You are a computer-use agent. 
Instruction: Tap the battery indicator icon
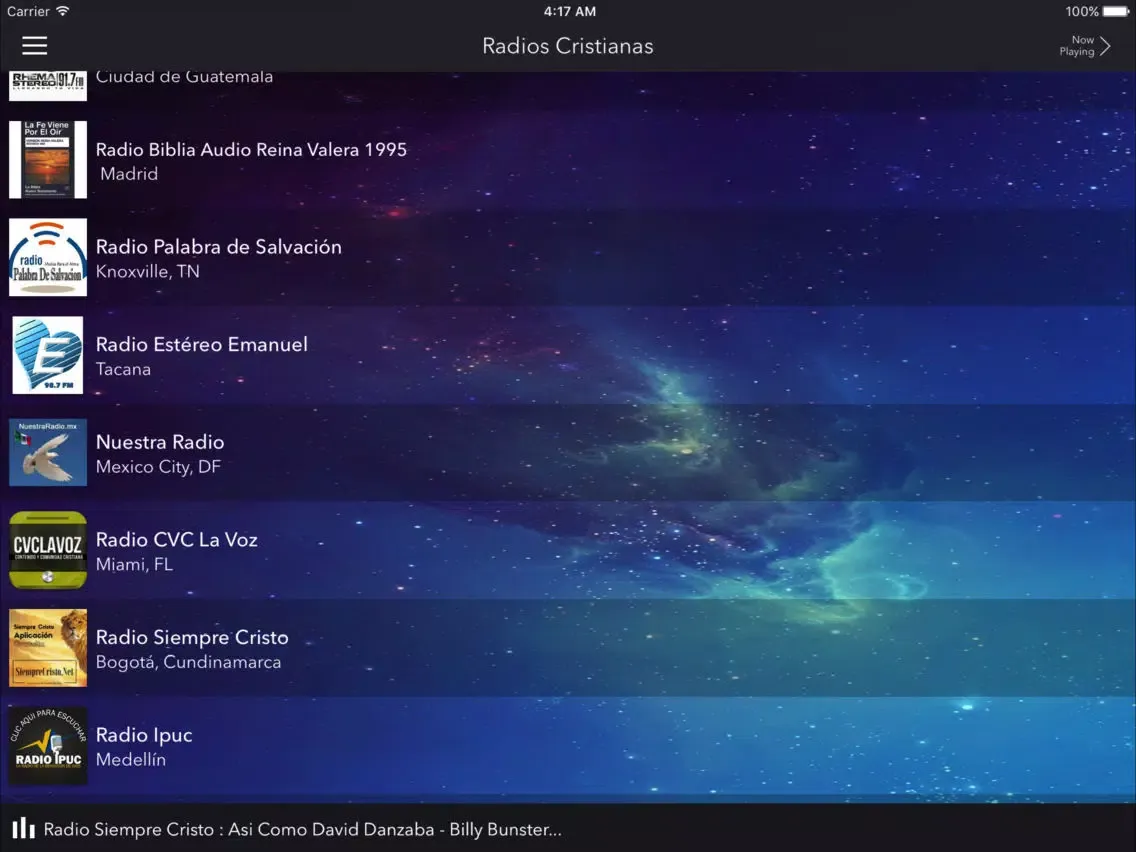click(1116, 12)
